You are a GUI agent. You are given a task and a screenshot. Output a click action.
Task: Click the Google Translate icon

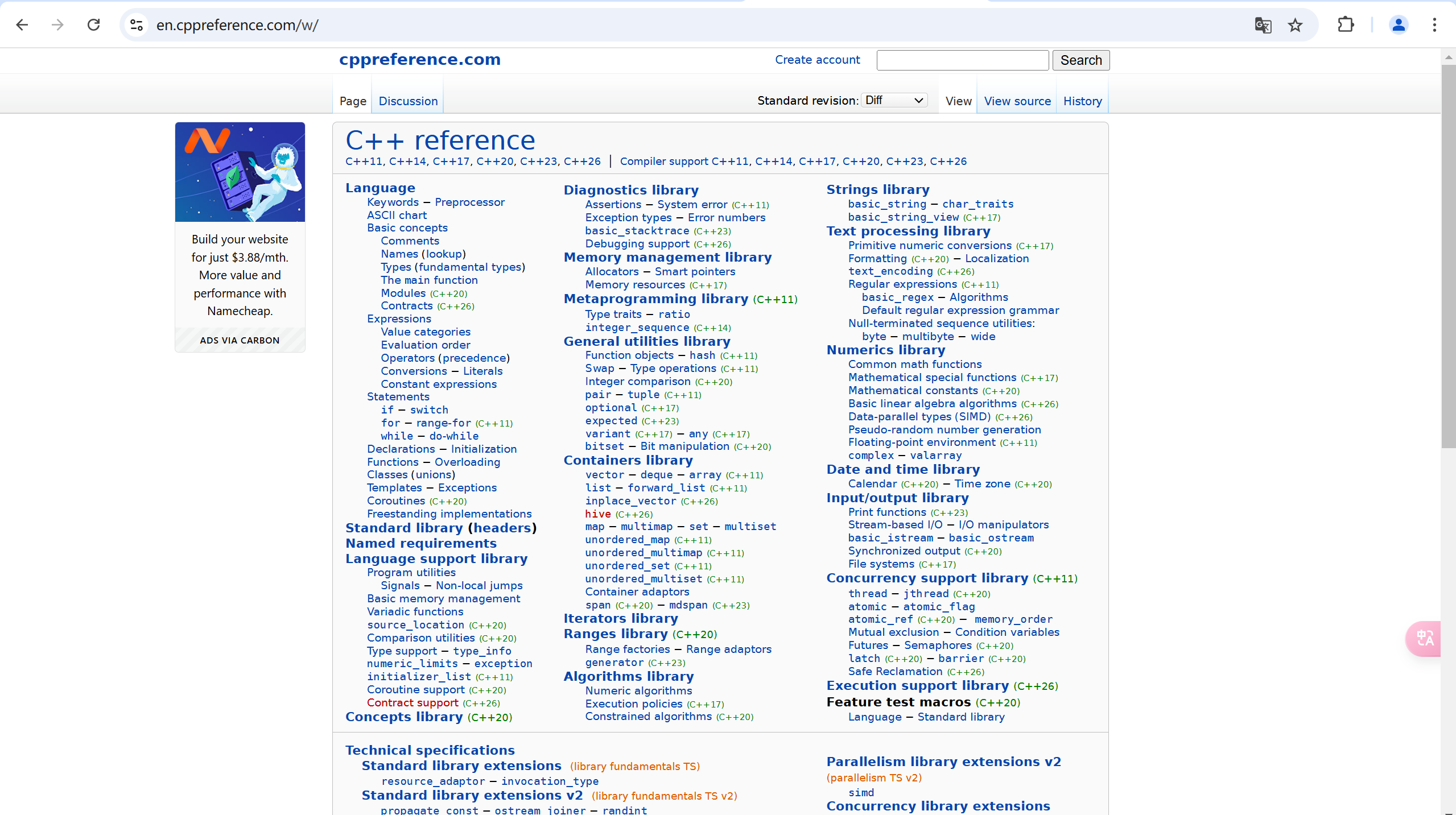tap(1263, 25)
